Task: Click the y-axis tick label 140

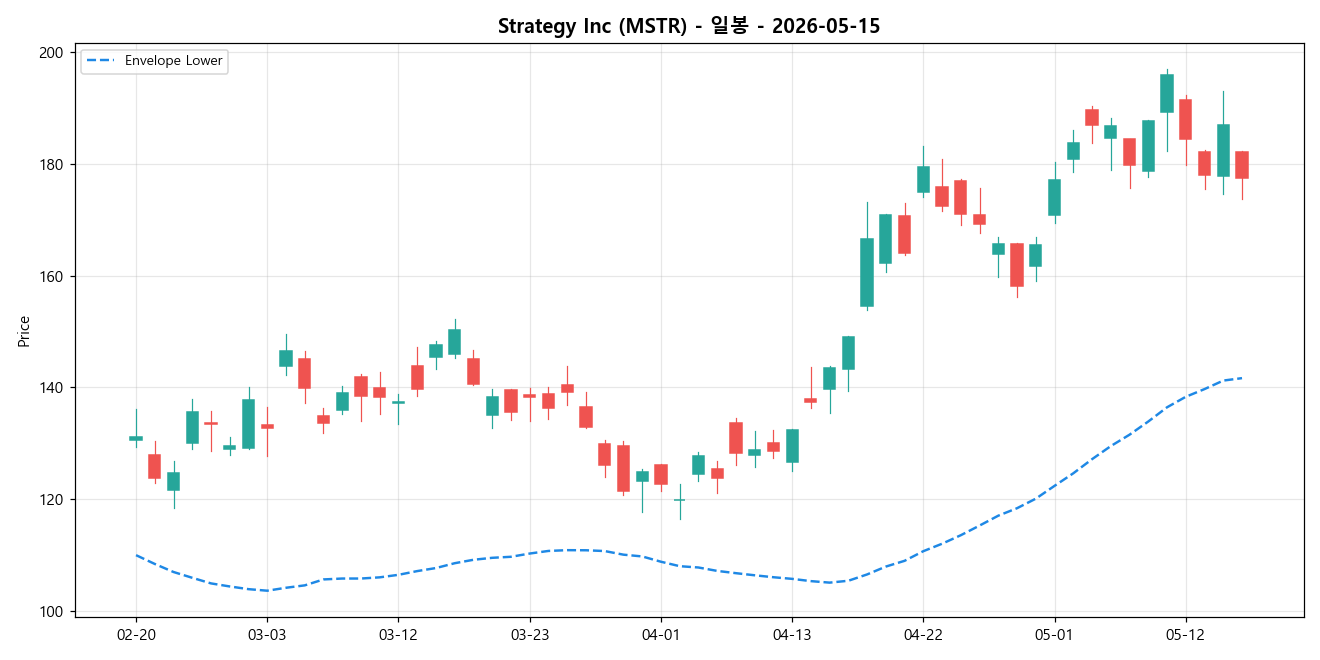Action: point(52,388)
